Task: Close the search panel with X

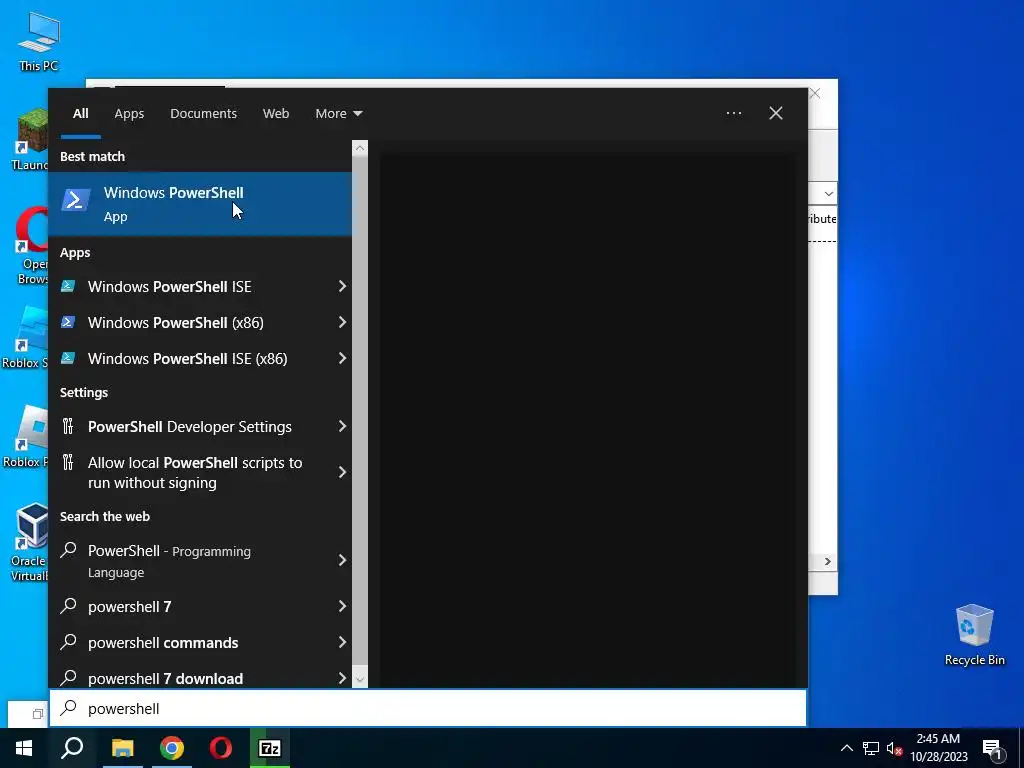Action: [x=776, y=113]
